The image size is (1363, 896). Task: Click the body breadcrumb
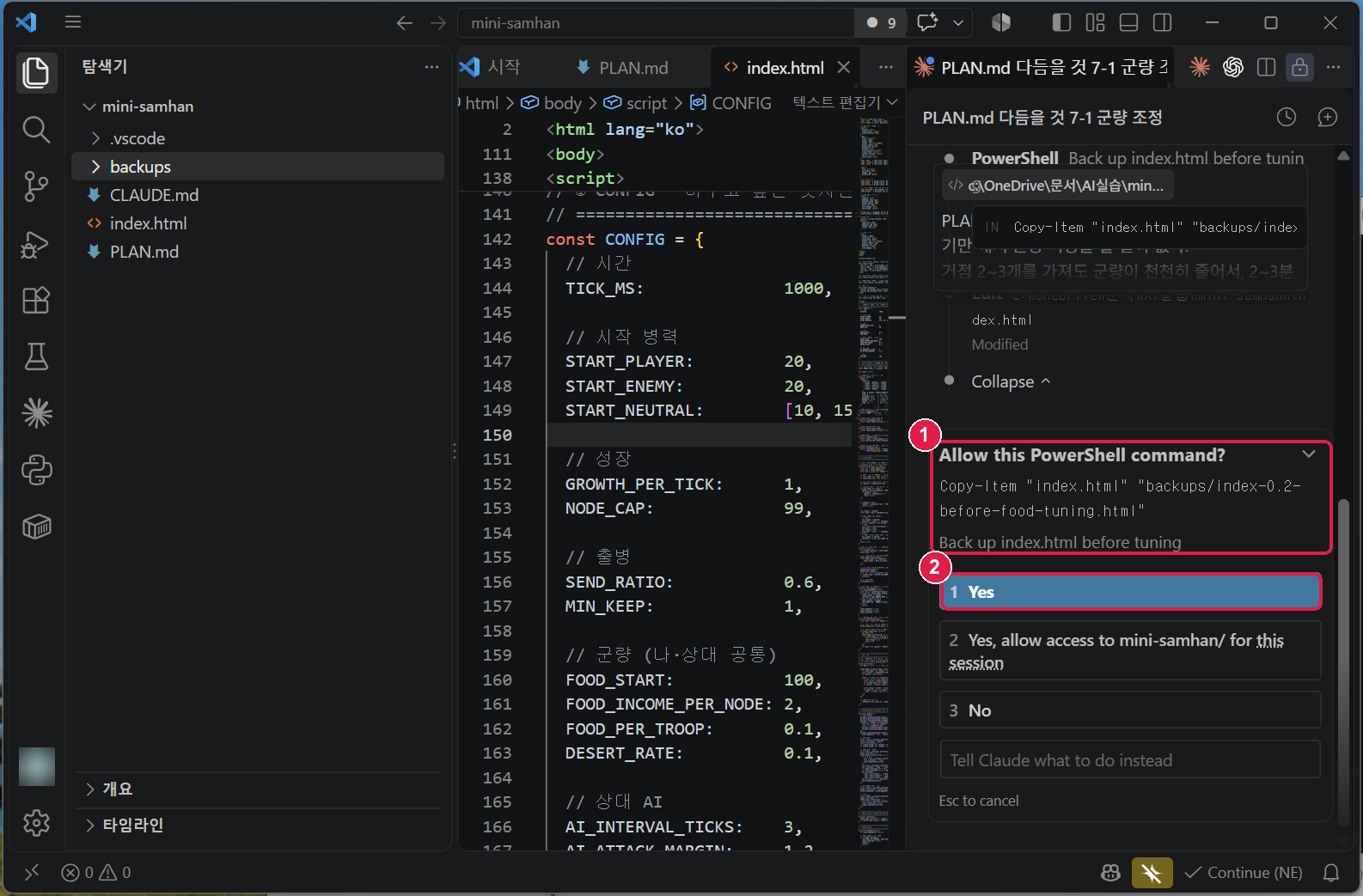click(x=552, y=103)
